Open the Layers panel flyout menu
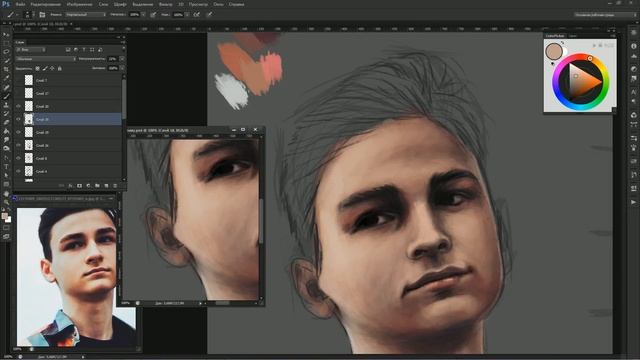The height and width of the screenshot is (360, 640). (x=122, y=42)
